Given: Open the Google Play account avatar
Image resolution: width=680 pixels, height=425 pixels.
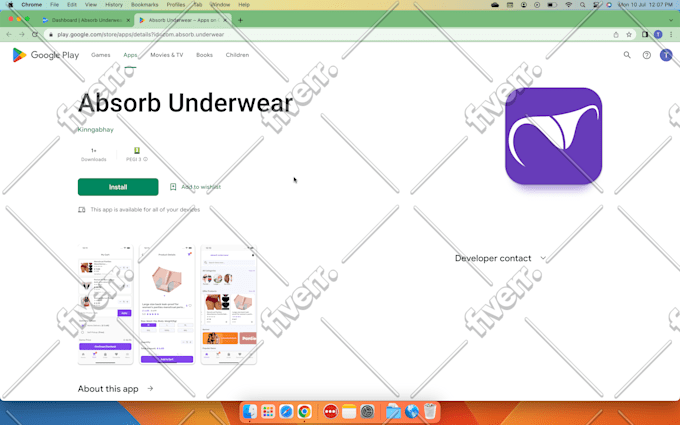Looking at the screenshot, I should point(666,55).
